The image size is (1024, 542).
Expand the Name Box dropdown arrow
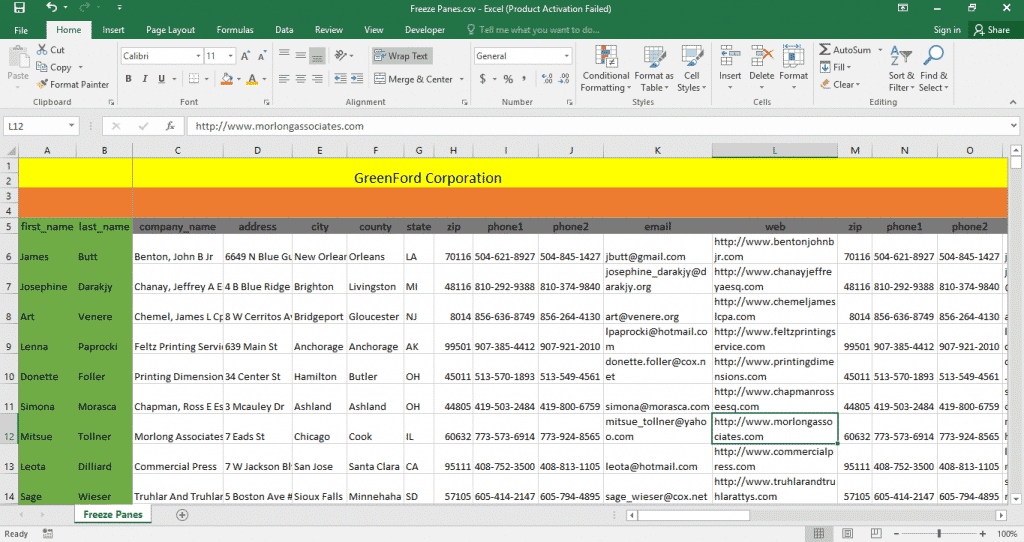point(72,126)
